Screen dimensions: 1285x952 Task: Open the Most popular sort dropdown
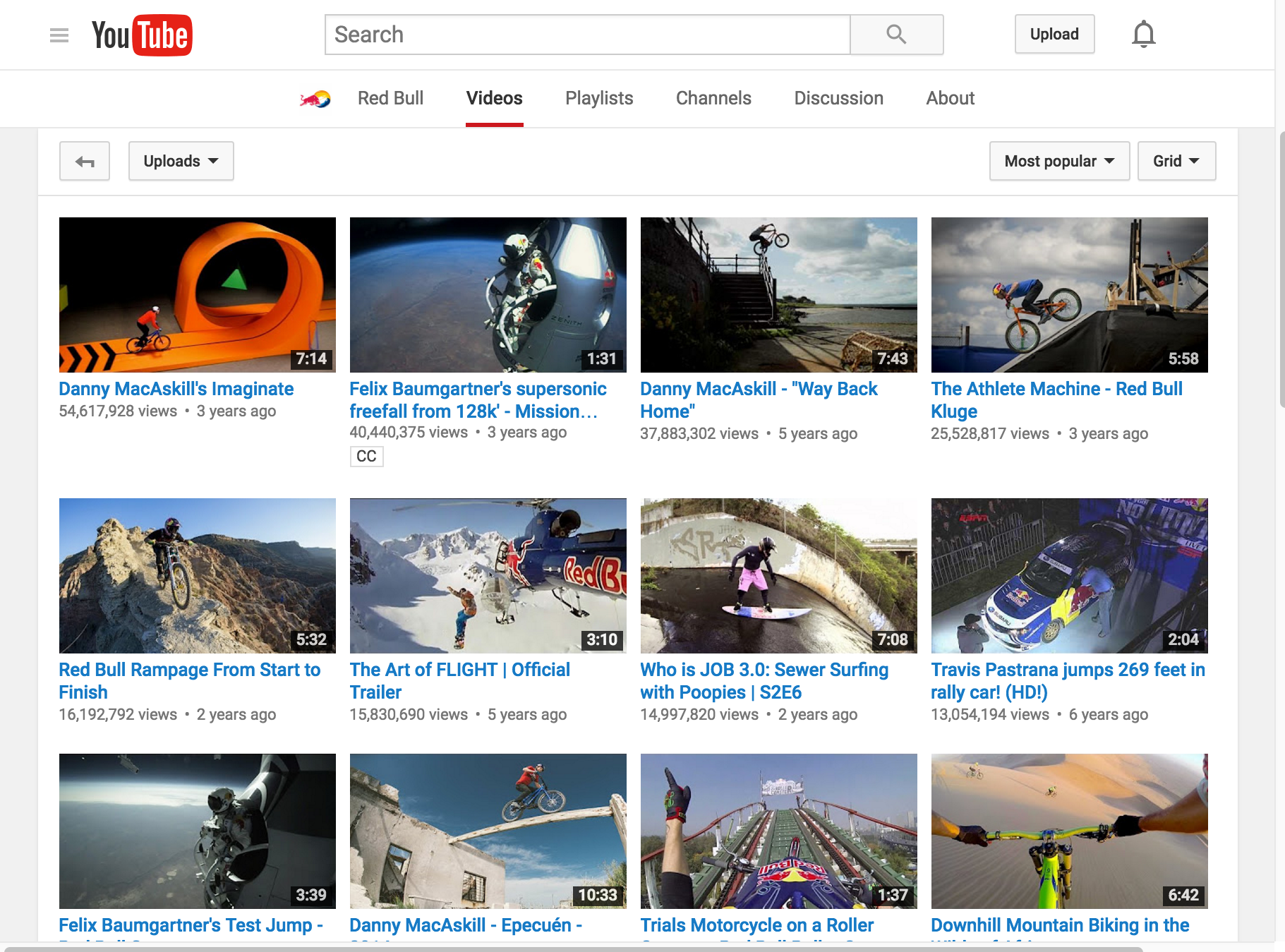[x=1059, y=161]
